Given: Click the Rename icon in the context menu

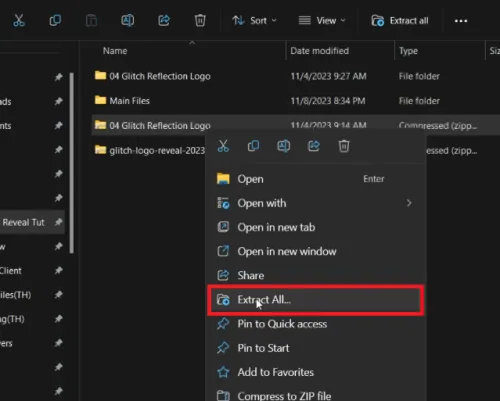Looking at the screenshot, I should (283, 146).
